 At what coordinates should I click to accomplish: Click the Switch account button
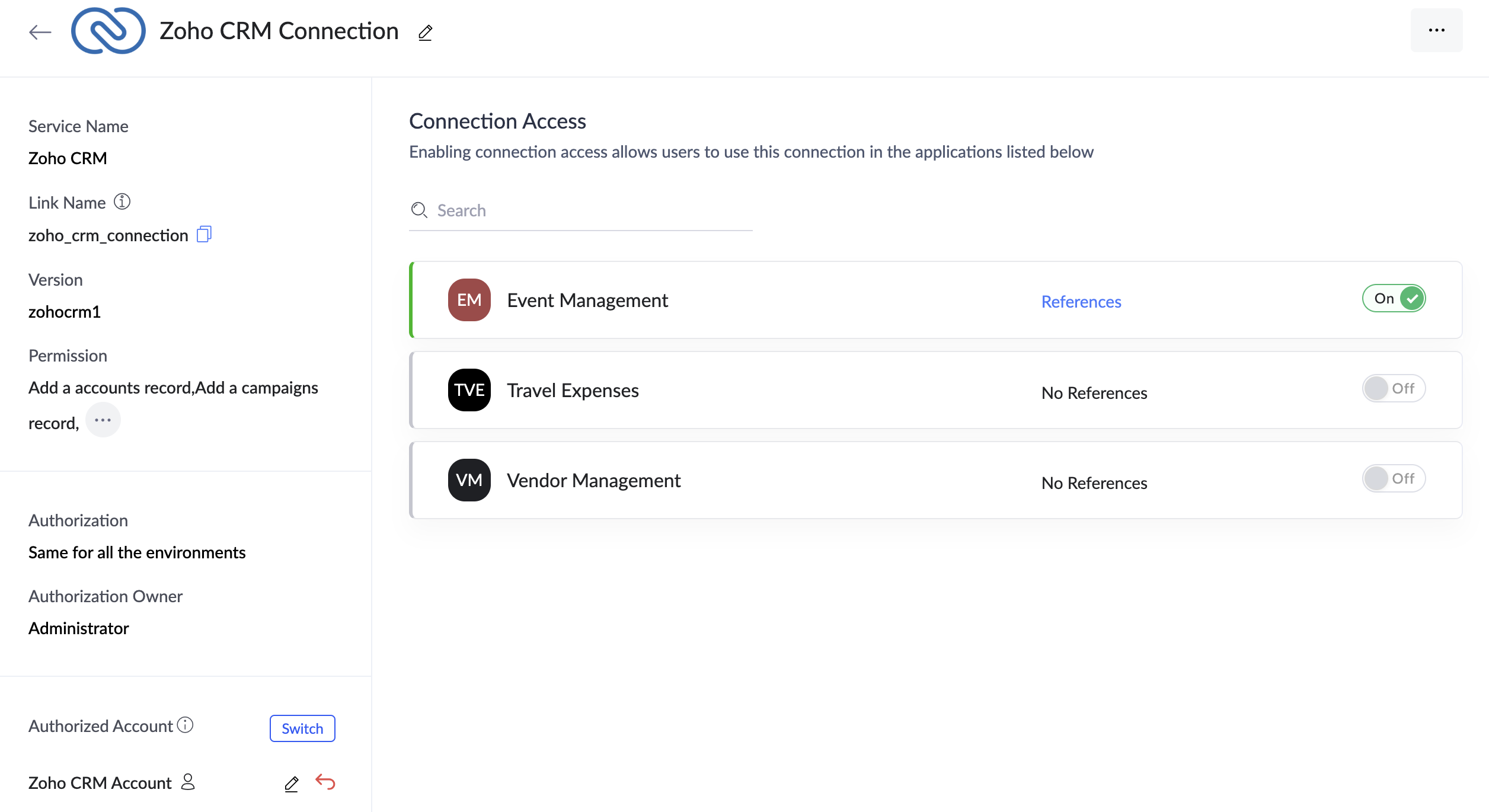coord(302,728)
